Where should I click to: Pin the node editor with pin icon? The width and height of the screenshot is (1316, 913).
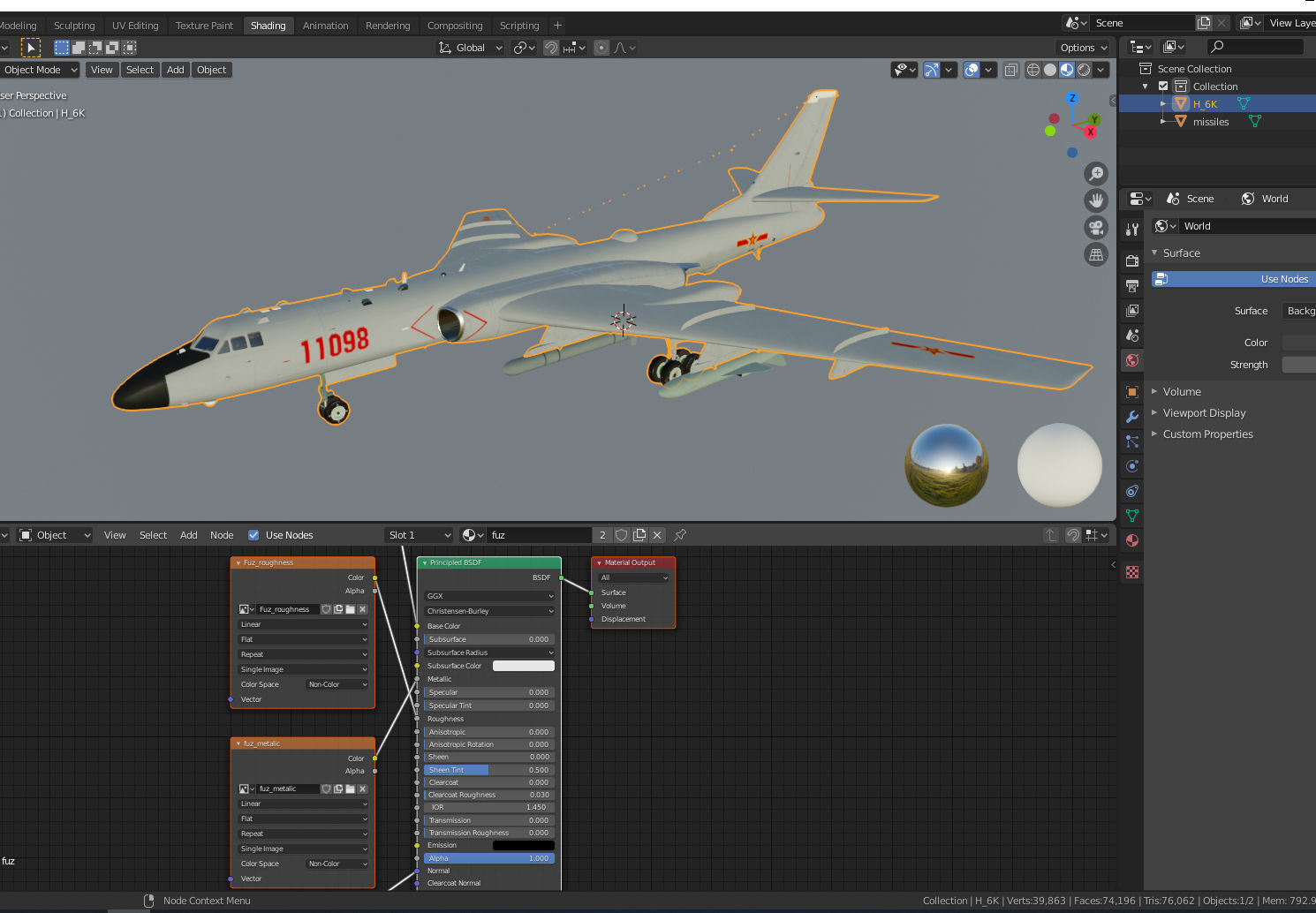[680, 535]
